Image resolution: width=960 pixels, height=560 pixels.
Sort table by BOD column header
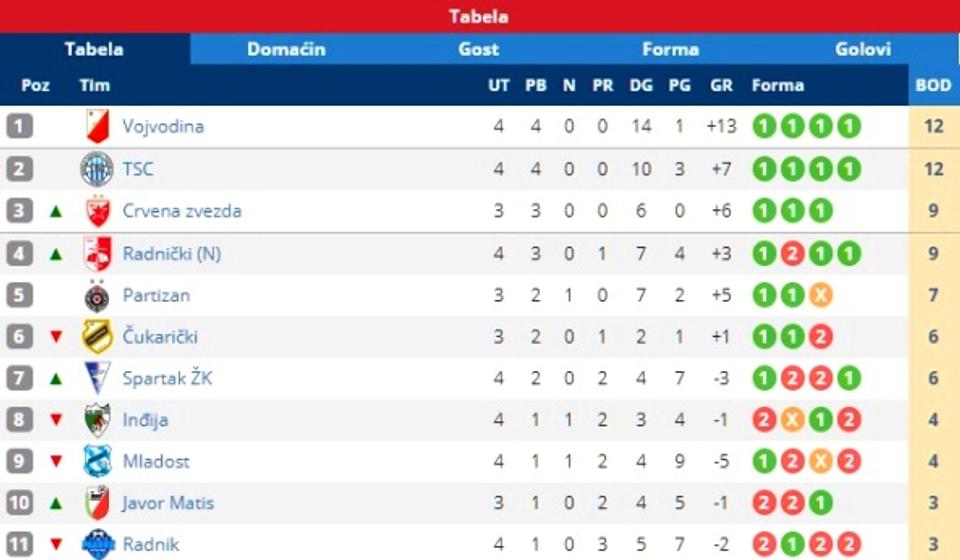point(933,86)
